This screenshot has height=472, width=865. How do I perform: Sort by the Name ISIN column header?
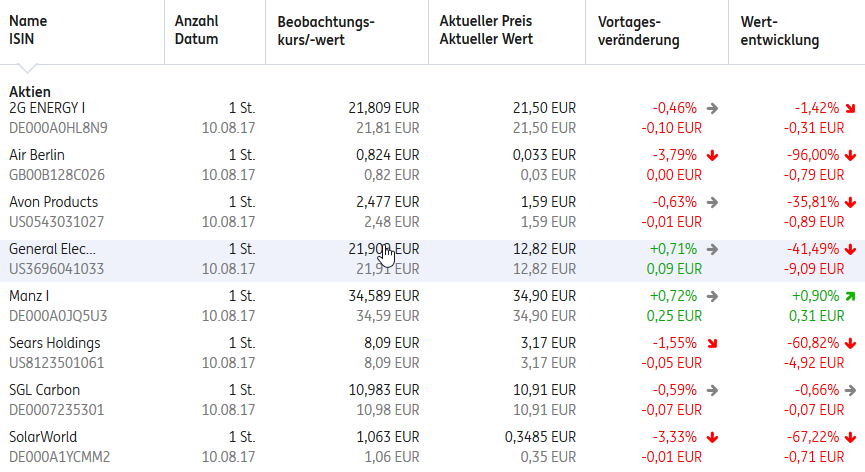[x=28, y=30]
